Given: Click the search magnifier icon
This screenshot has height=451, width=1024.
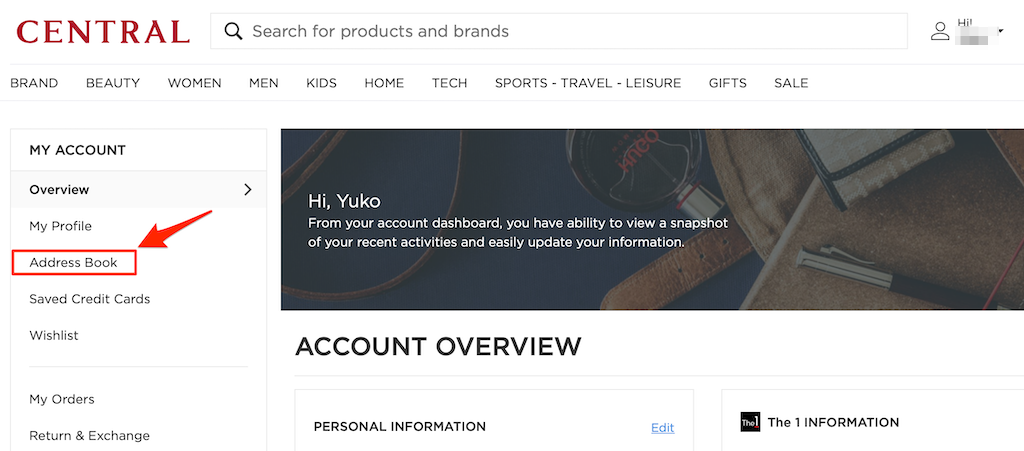Looking at the screenshot, I should coord(234,31).
